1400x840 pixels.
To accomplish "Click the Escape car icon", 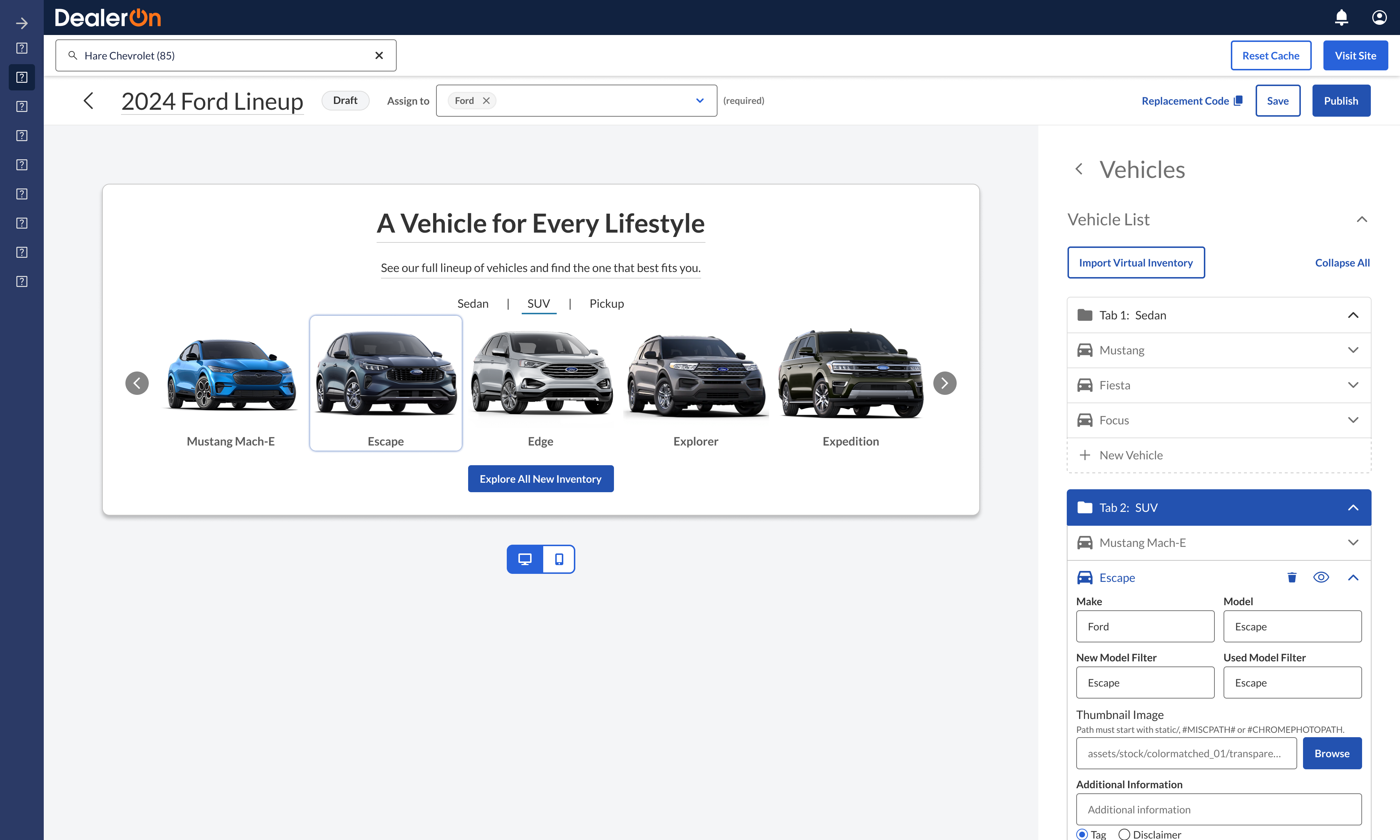I will (x=1085, y=578).
